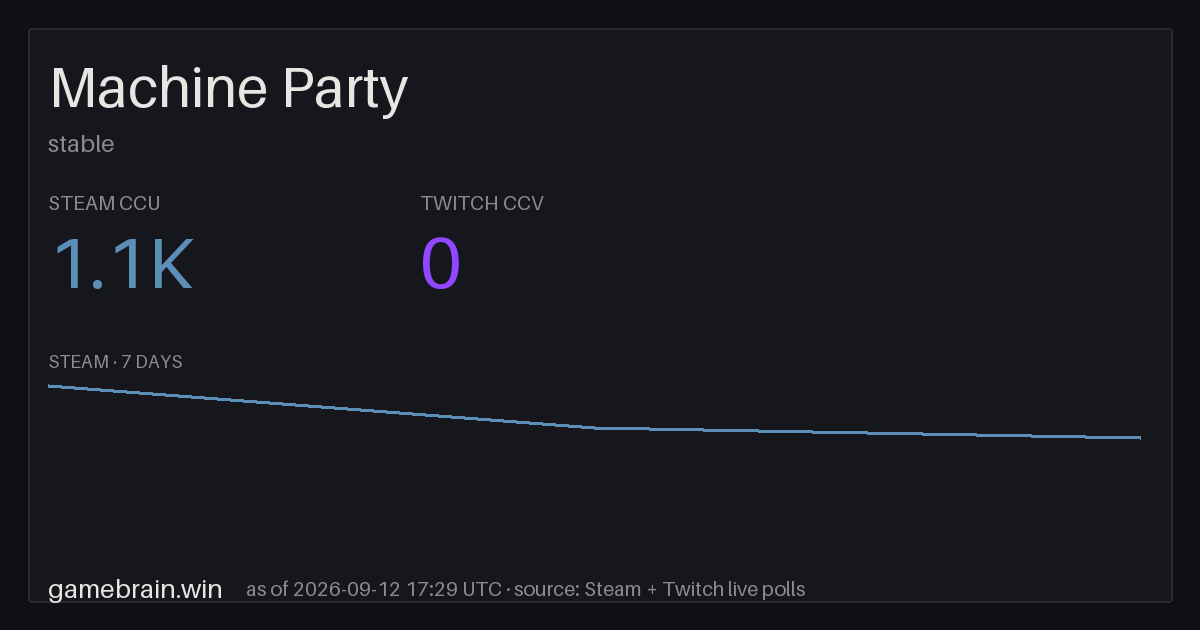
Task: Click the 'STEAM · 7 DAYS' chart label
Action: coord(115,362)
